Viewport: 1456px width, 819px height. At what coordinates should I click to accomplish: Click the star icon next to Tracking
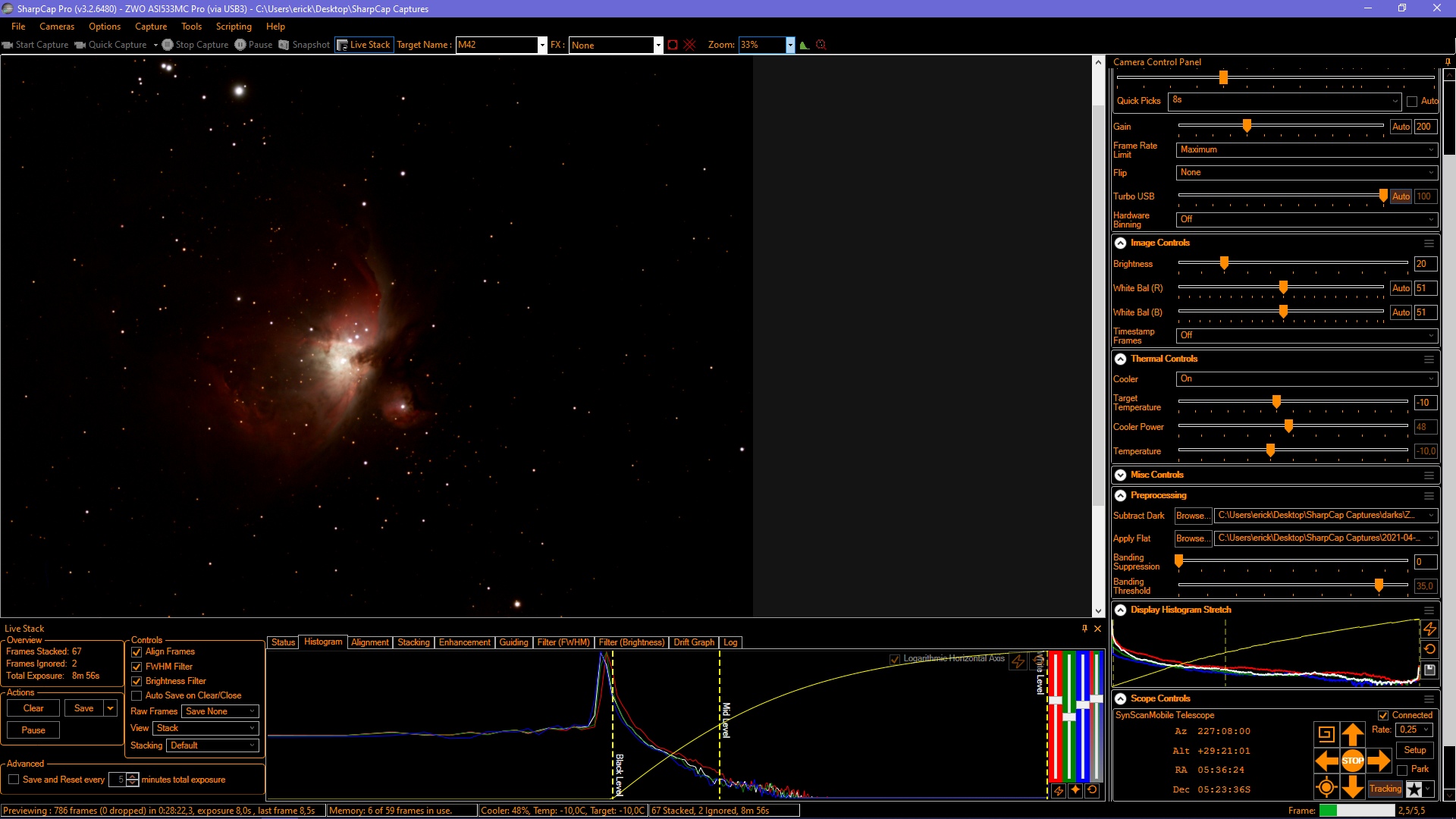[x=1414, y=789]
